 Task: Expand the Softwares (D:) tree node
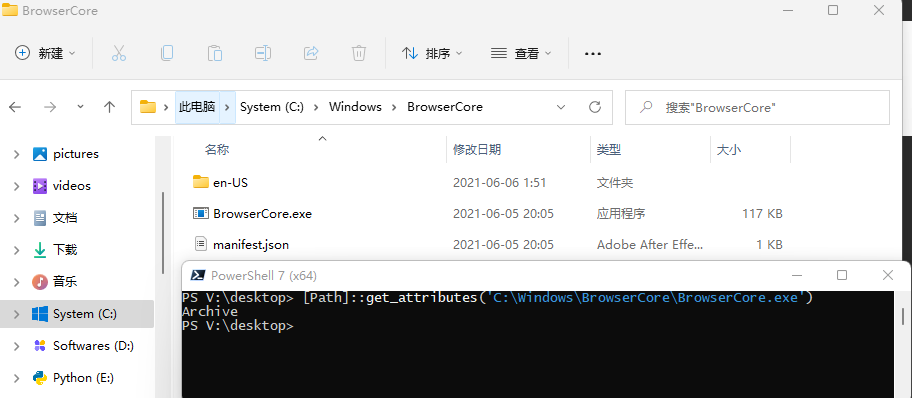pyautogui.click(x=17, y=346)
